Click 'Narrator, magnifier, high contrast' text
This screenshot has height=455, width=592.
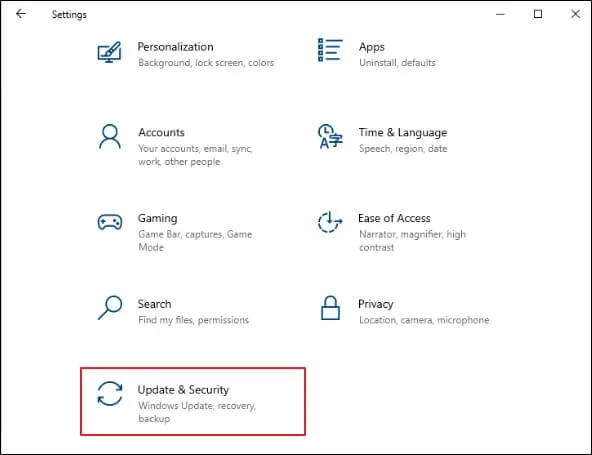pyautogui.click(x=412, y=241)
